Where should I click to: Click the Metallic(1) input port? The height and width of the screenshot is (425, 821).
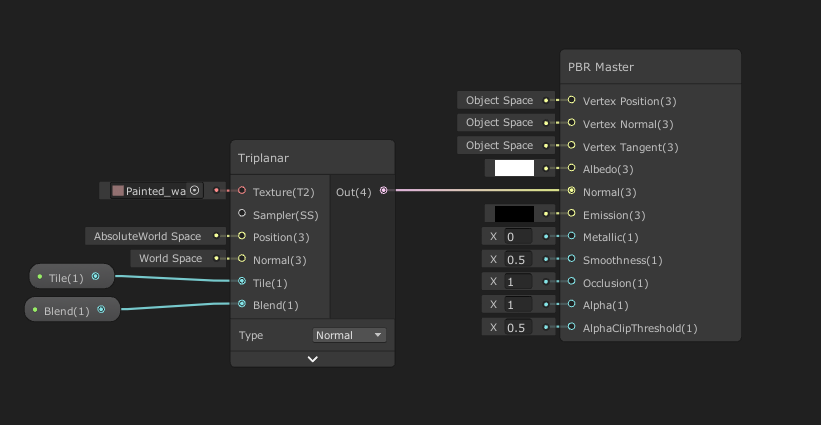point(571,237)
